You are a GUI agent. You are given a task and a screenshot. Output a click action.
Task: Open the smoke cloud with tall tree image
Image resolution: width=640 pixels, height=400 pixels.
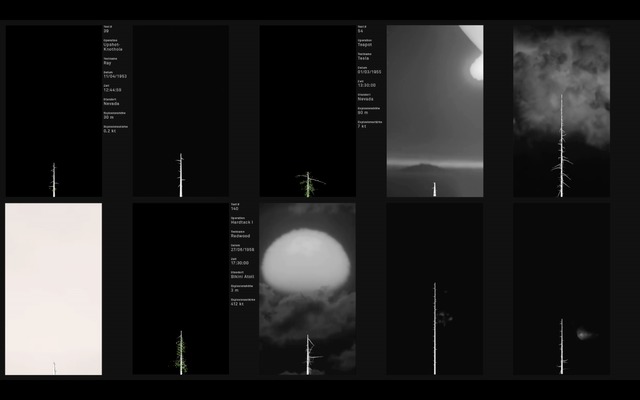pos(561,110)
